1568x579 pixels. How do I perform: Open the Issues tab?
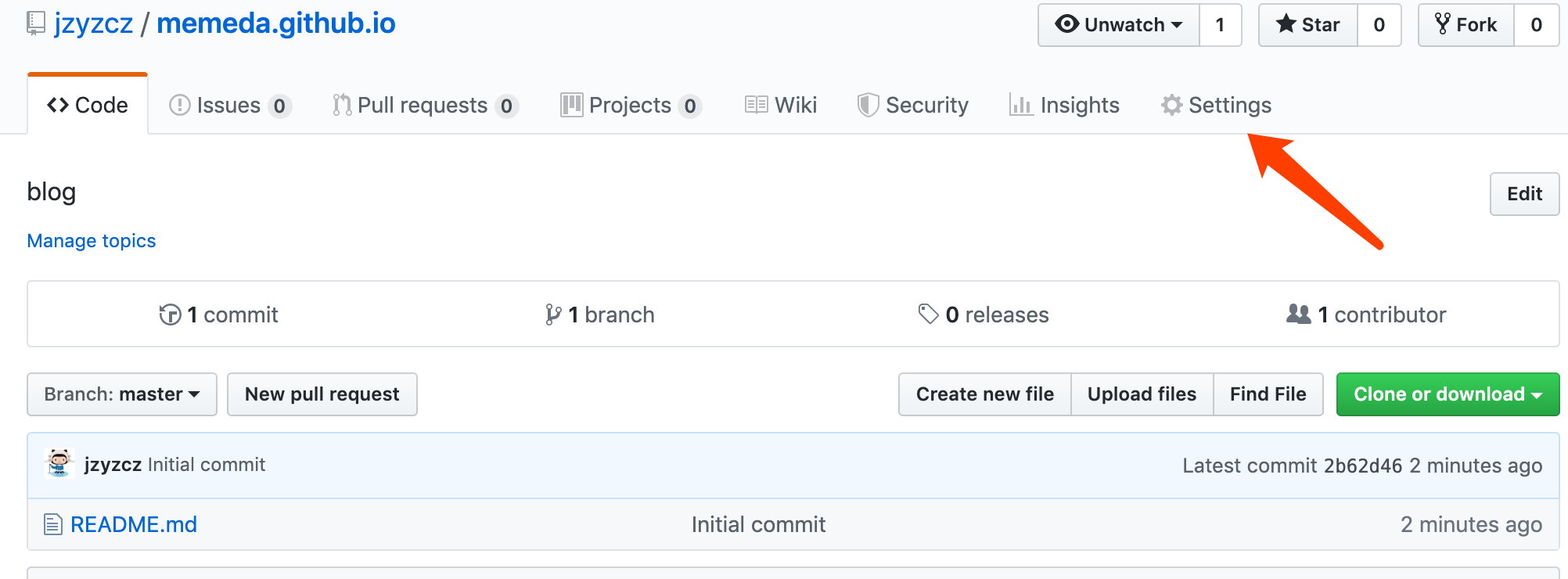pos(228,105)
